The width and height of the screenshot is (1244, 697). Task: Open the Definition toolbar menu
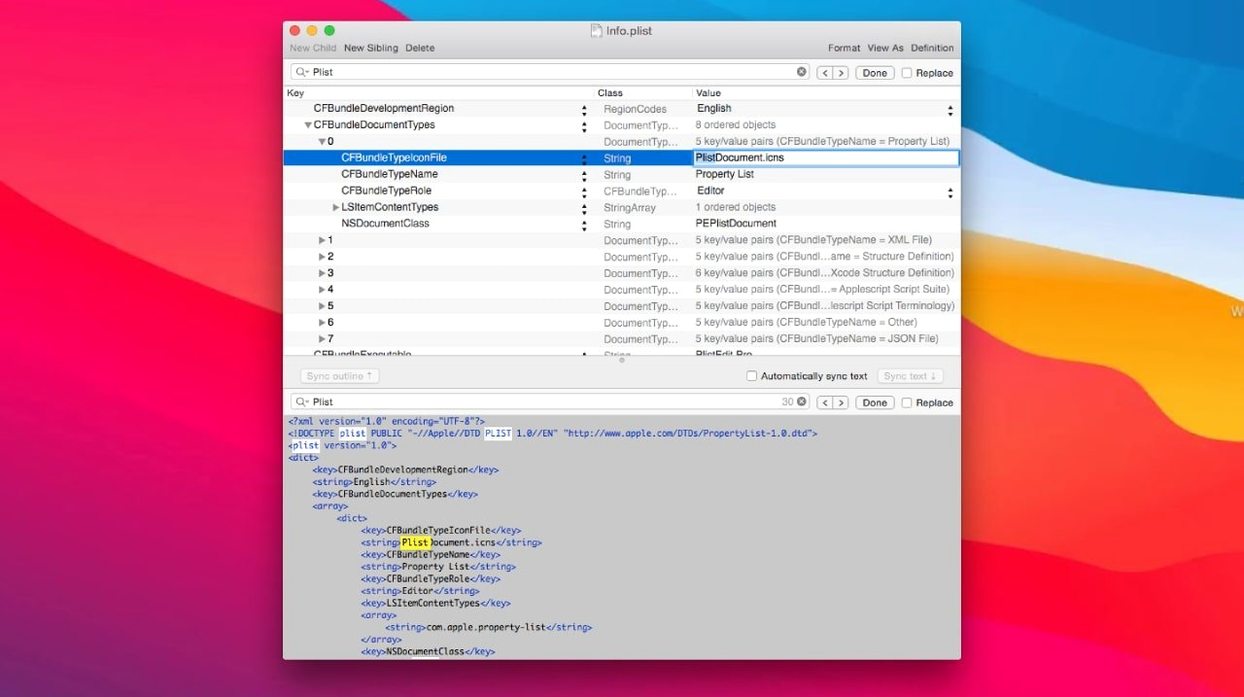(x=932, y=48)
